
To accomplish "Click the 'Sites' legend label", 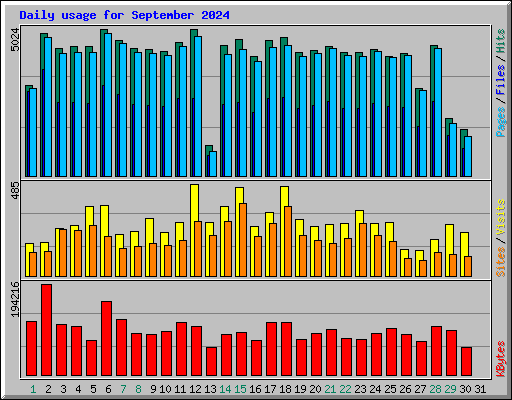I will pyautogui.click(x=501, y=262).
